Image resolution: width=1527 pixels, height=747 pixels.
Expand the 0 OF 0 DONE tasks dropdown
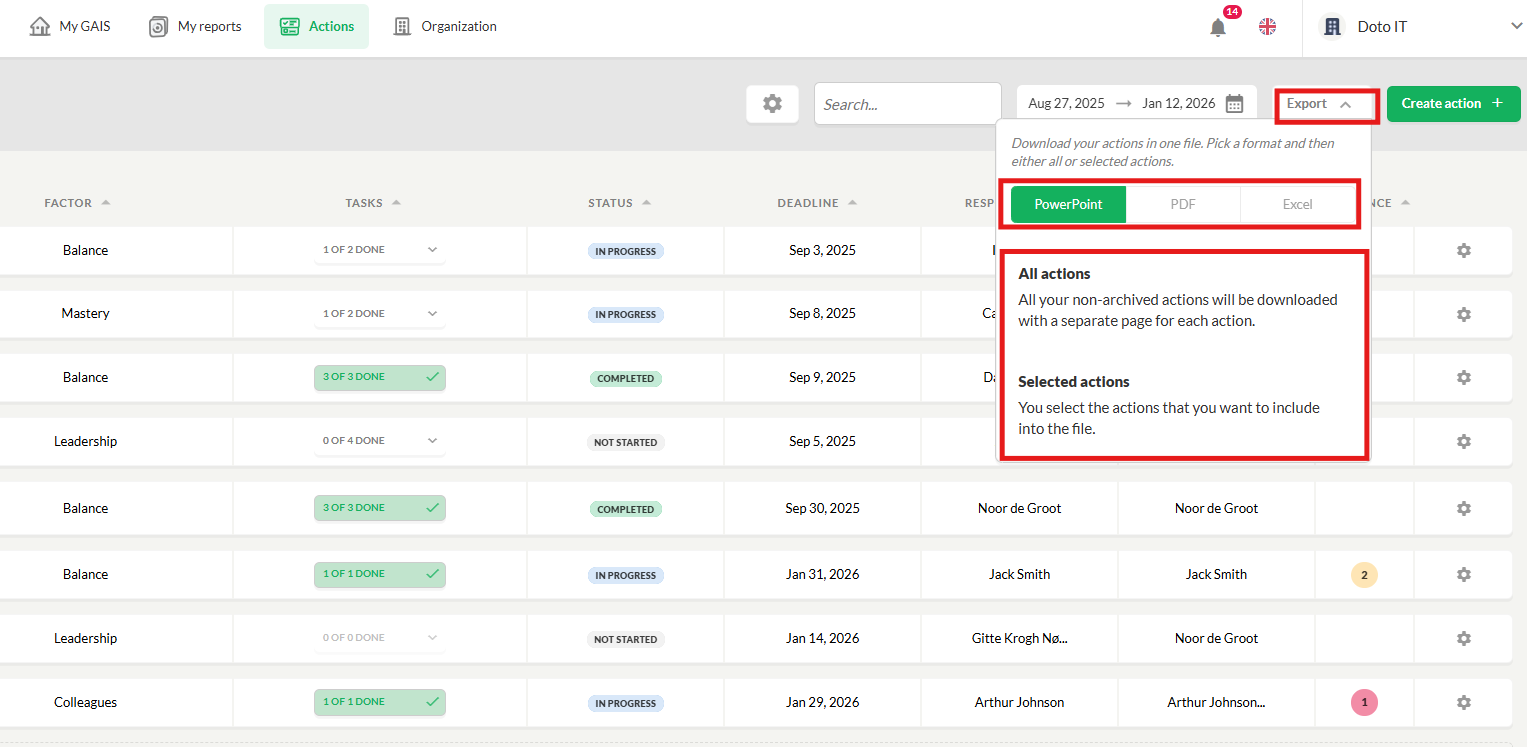click(380, 638)
